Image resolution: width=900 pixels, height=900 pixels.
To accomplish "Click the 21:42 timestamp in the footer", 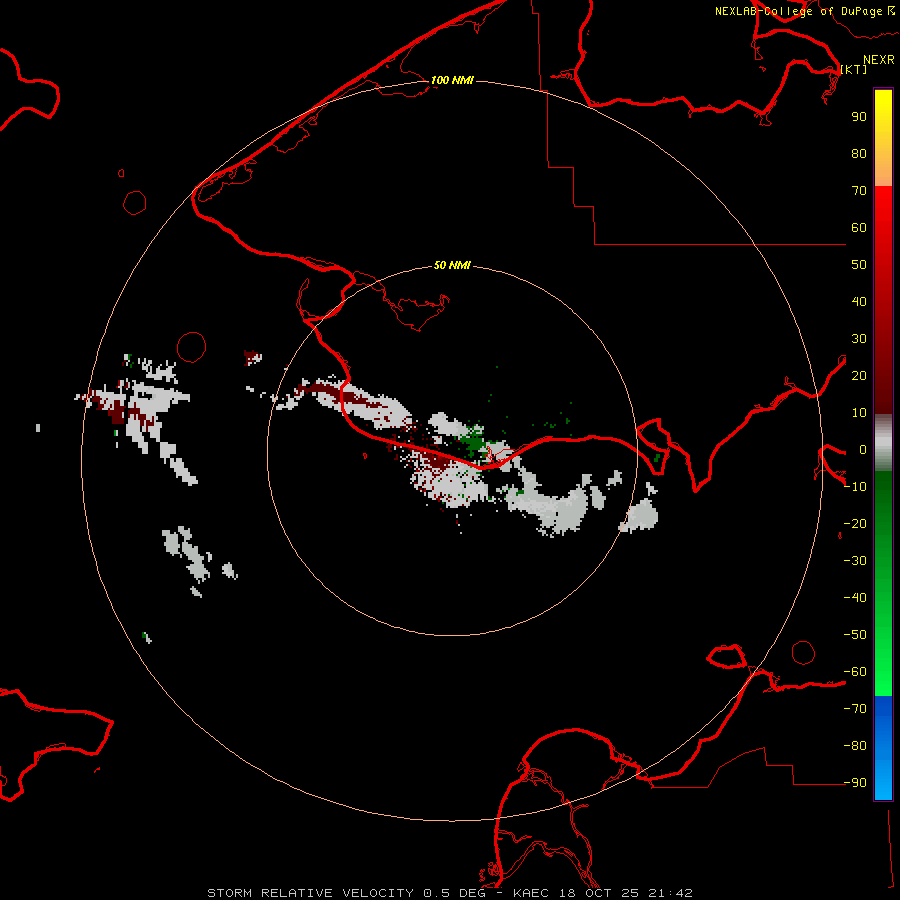I will coord(670,893).
